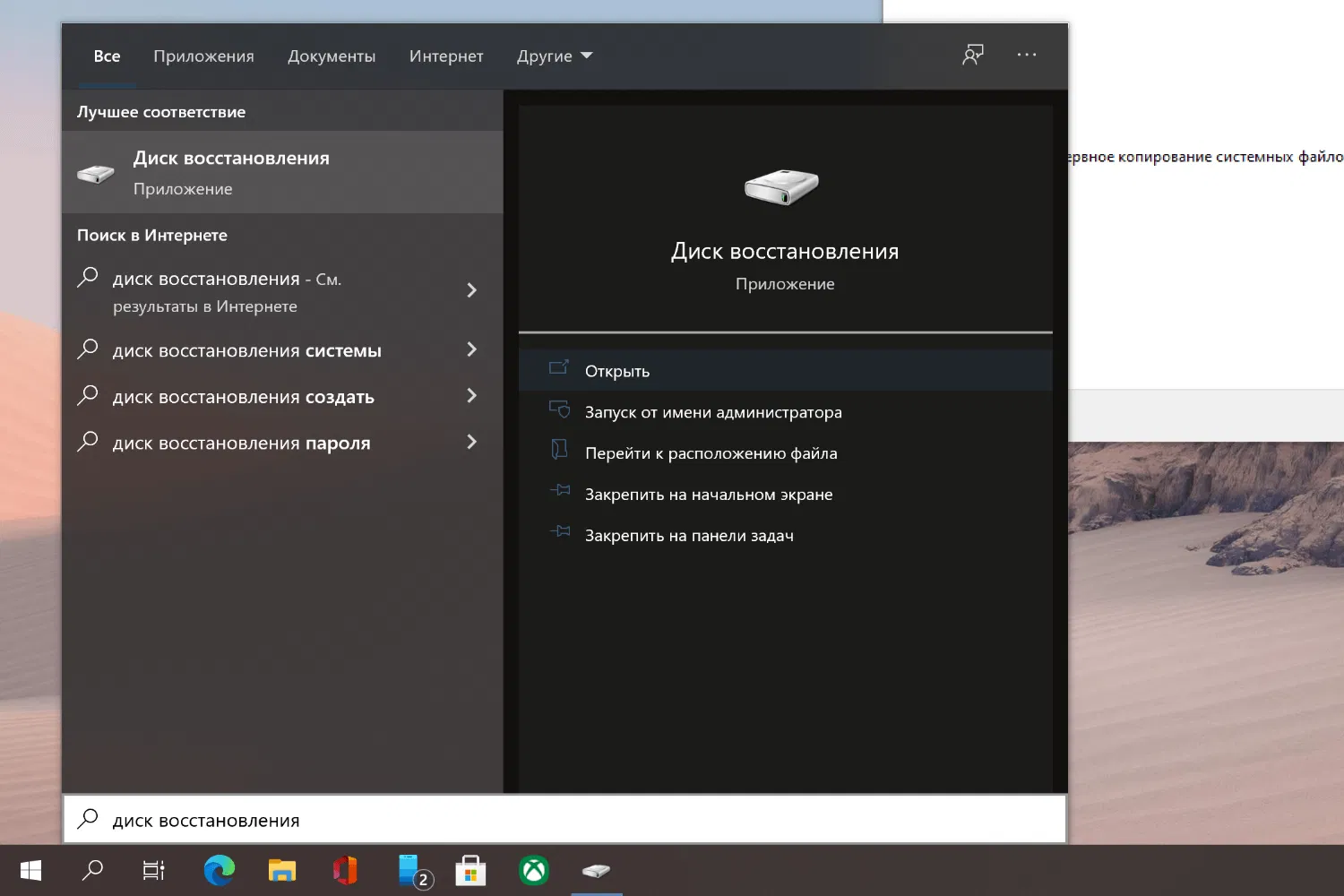Open the Xbox app from the taskbar

(x=534, y=870)
